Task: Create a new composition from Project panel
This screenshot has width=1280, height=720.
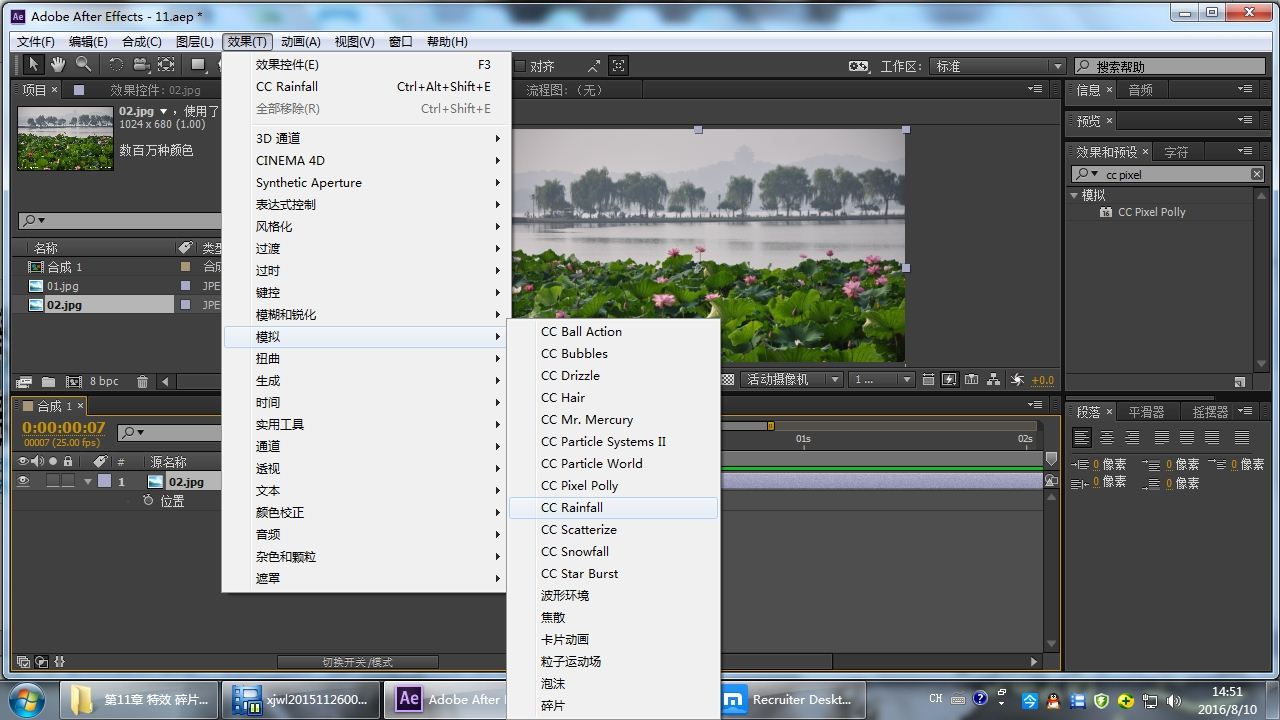Action: pos(73,381)
